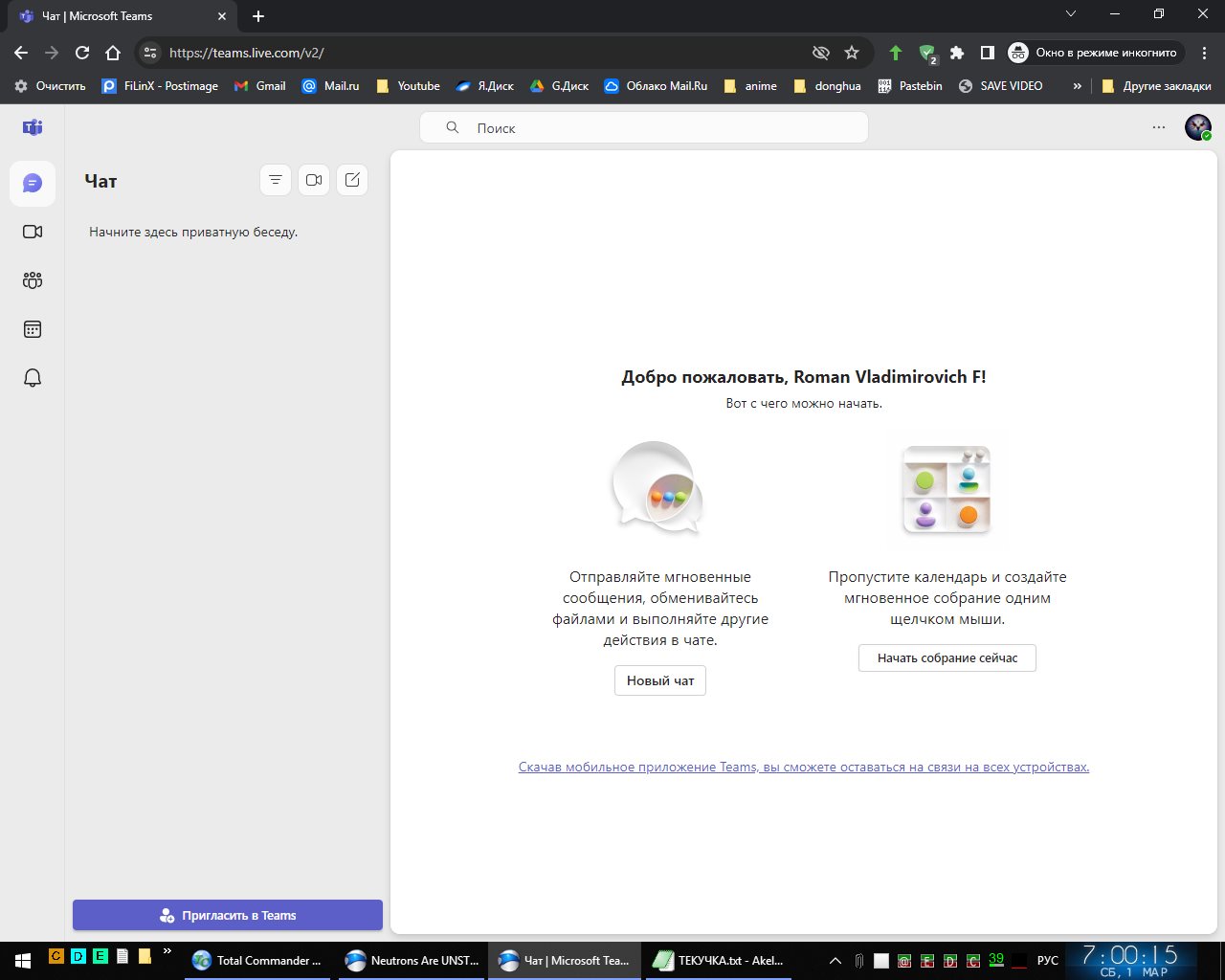Screen dimensions: 1225x980
Task: Open the Облако Mail.Ru bookmark
Action: (657, 86)
